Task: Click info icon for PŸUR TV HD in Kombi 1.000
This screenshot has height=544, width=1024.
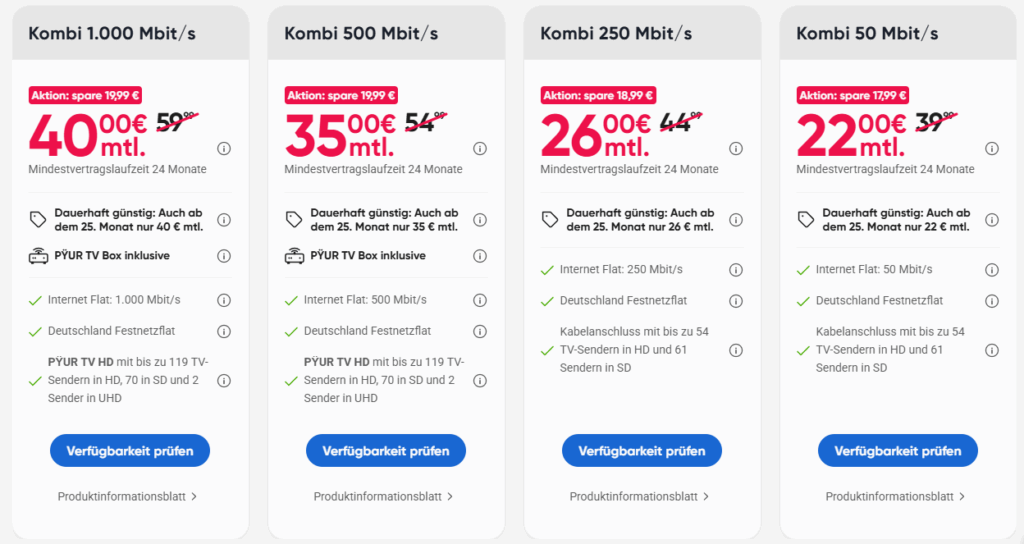Action: tap(224, 381)
